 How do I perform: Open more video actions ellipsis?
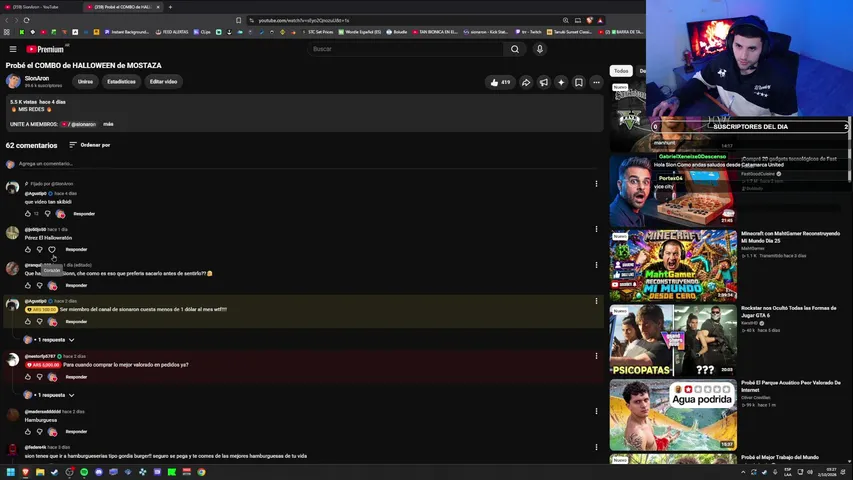point(596,82)
